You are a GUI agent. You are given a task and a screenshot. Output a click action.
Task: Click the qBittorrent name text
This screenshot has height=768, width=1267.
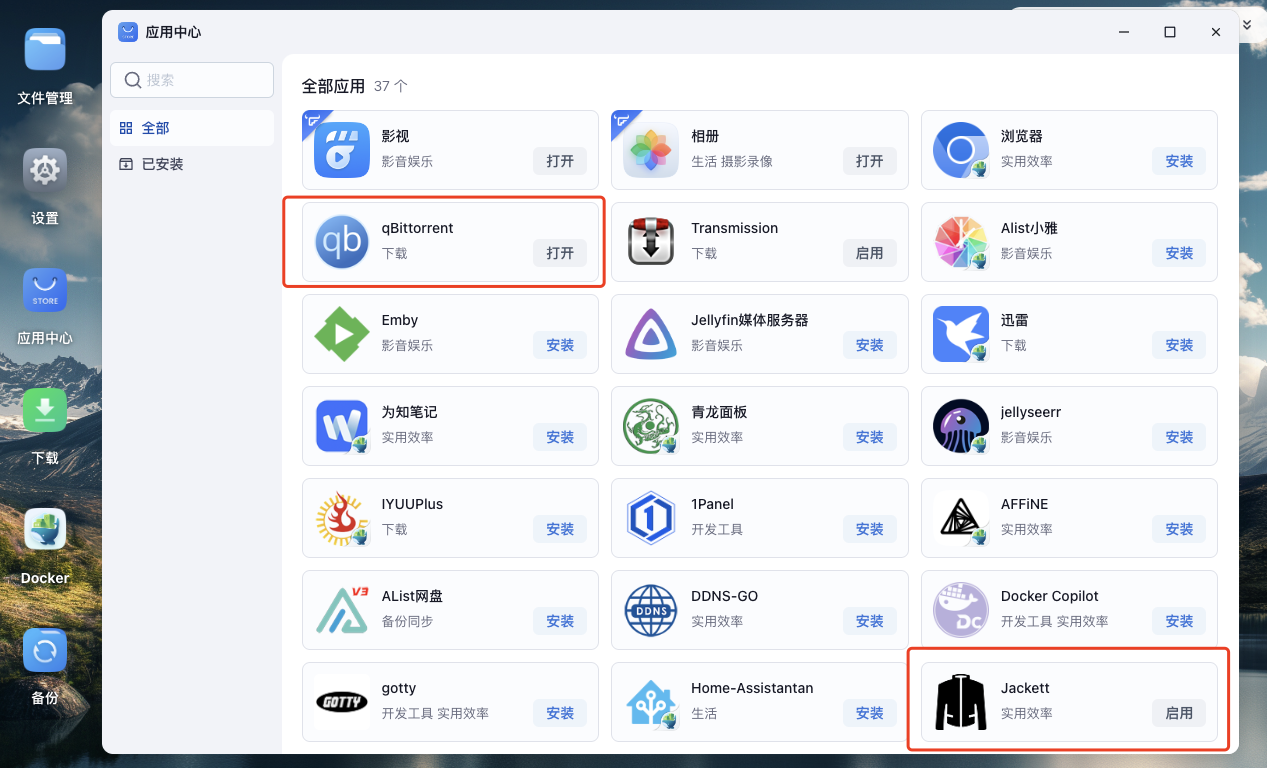417,228
